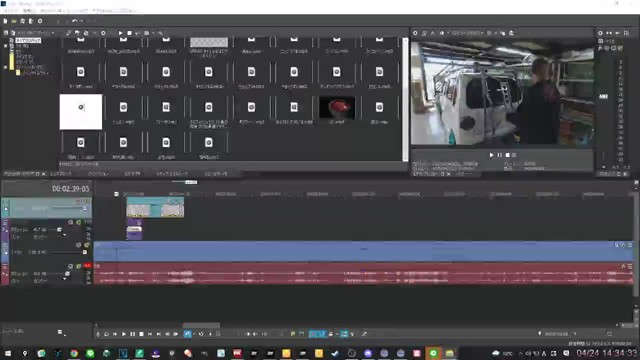Open the pan mode dropdown on first audio track
The height and width of the screenshot is (360, 640).
click(x=64, y=236)
